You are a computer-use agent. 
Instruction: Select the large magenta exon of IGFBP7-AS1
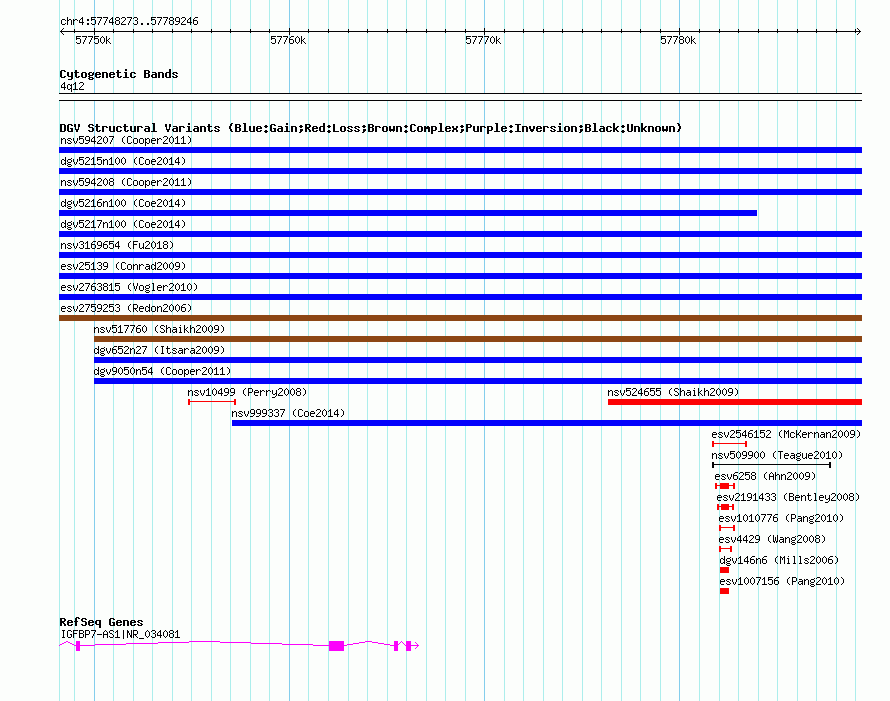(337, 646)
